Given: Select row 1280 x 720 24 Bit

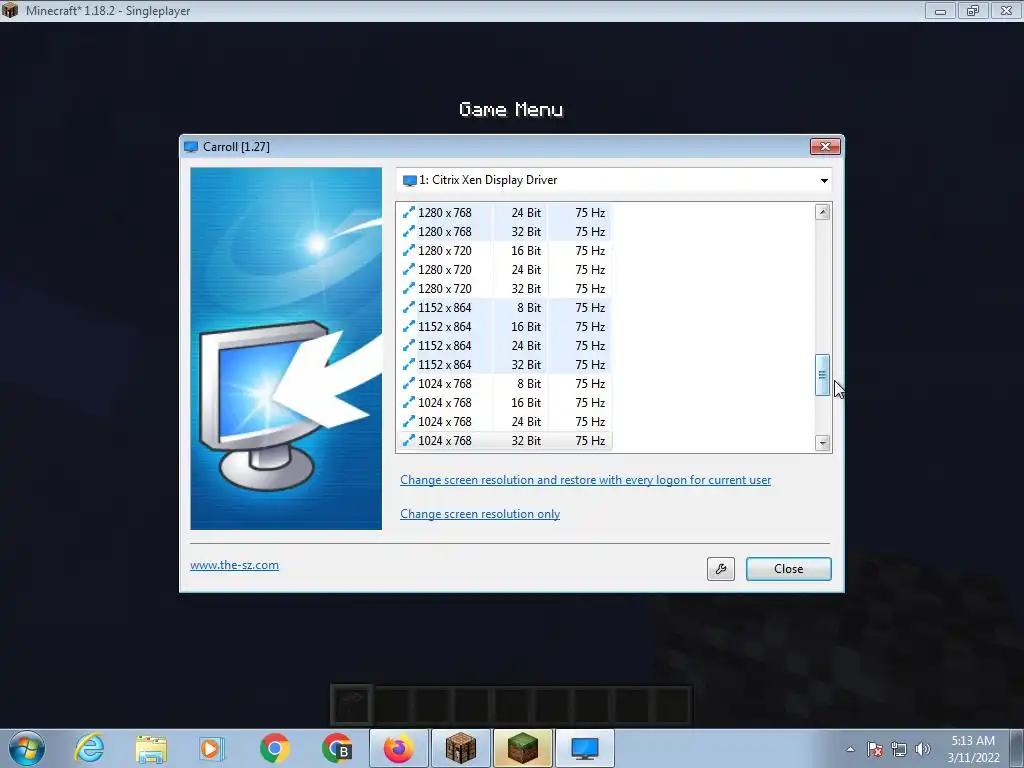Looking at the screenshot, I should click(x=504, y=269).
